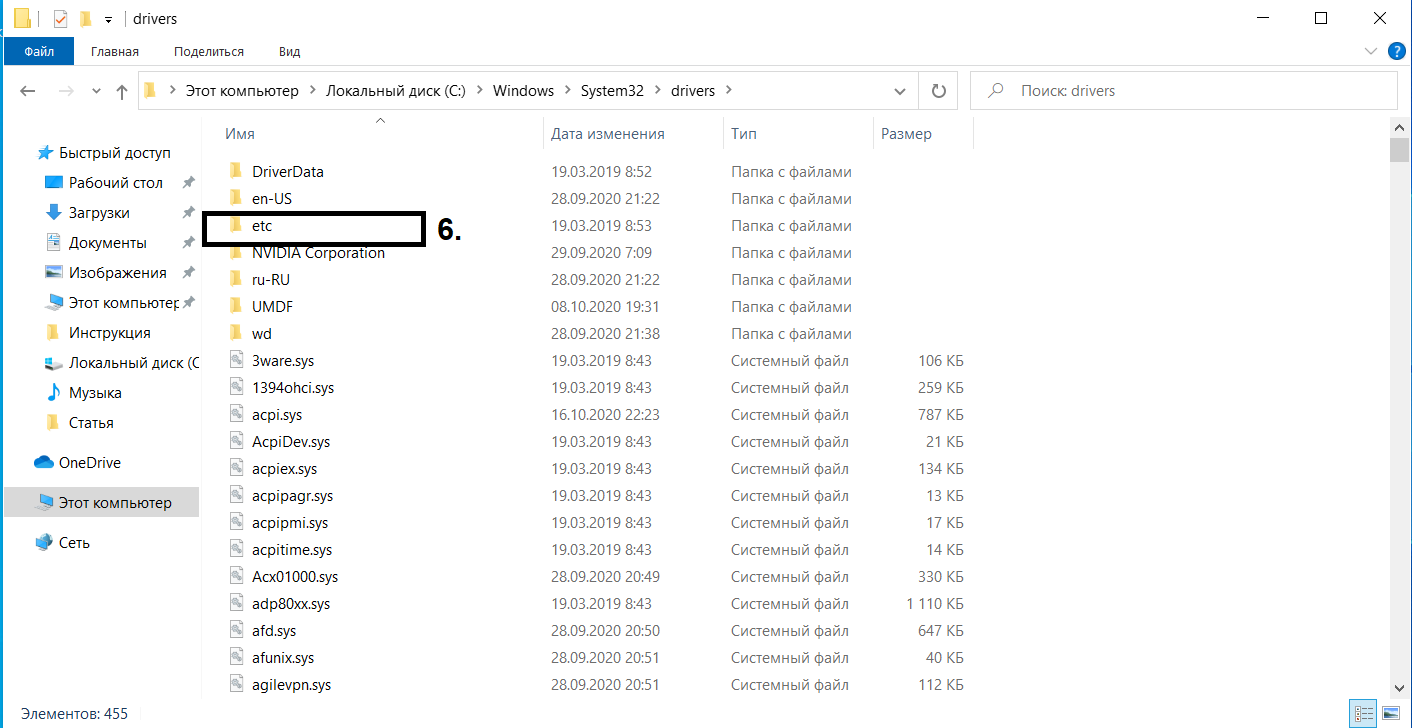Click the Properties quick access toolbar icon

[x=60, y=18]
